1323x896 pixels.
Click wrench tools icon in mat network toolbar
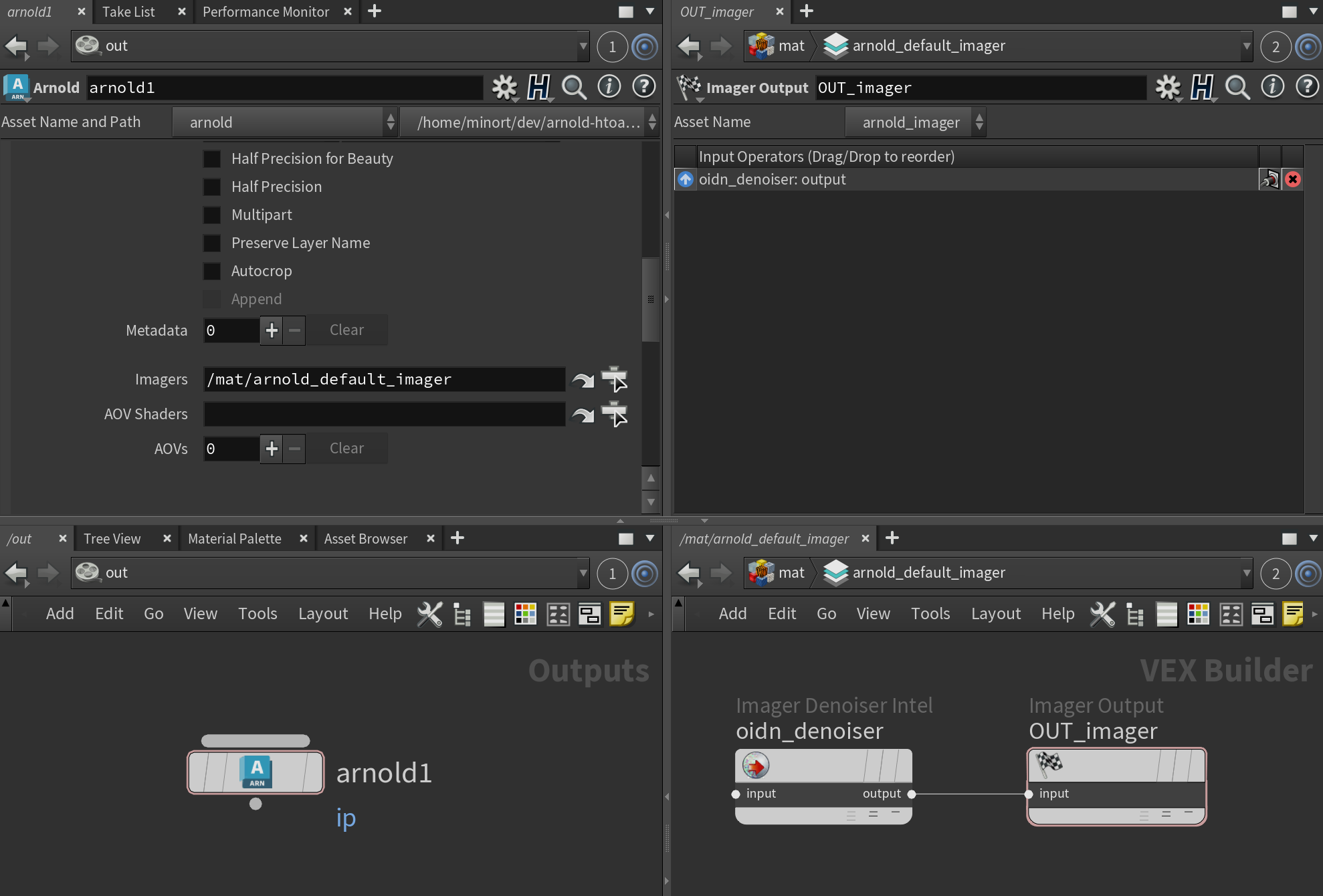click(x=1102, y=613)
